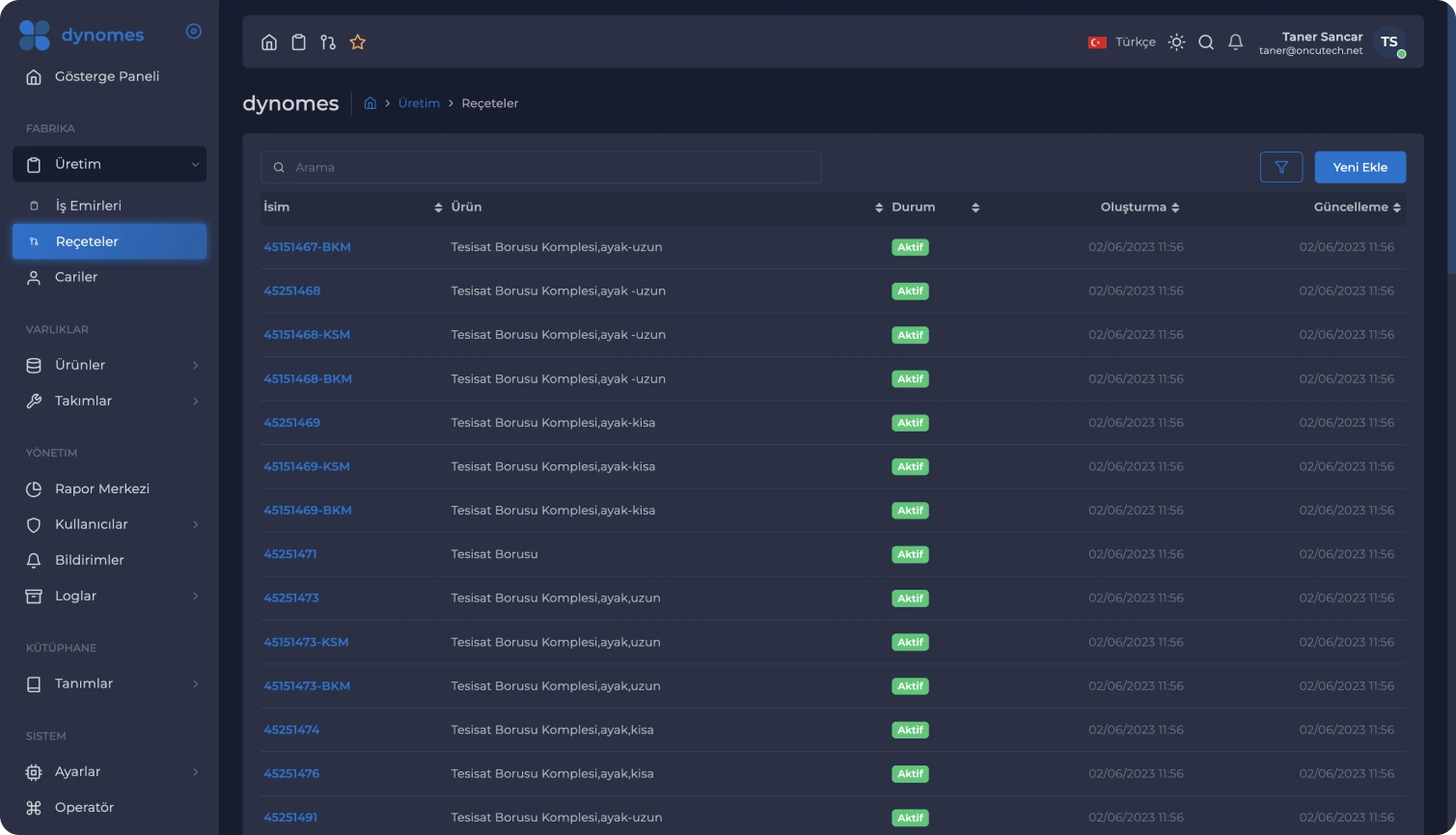This screenshot has width=1456, height=835.
Task: Click the Tanımlar book icon
Action: point(34,683)
